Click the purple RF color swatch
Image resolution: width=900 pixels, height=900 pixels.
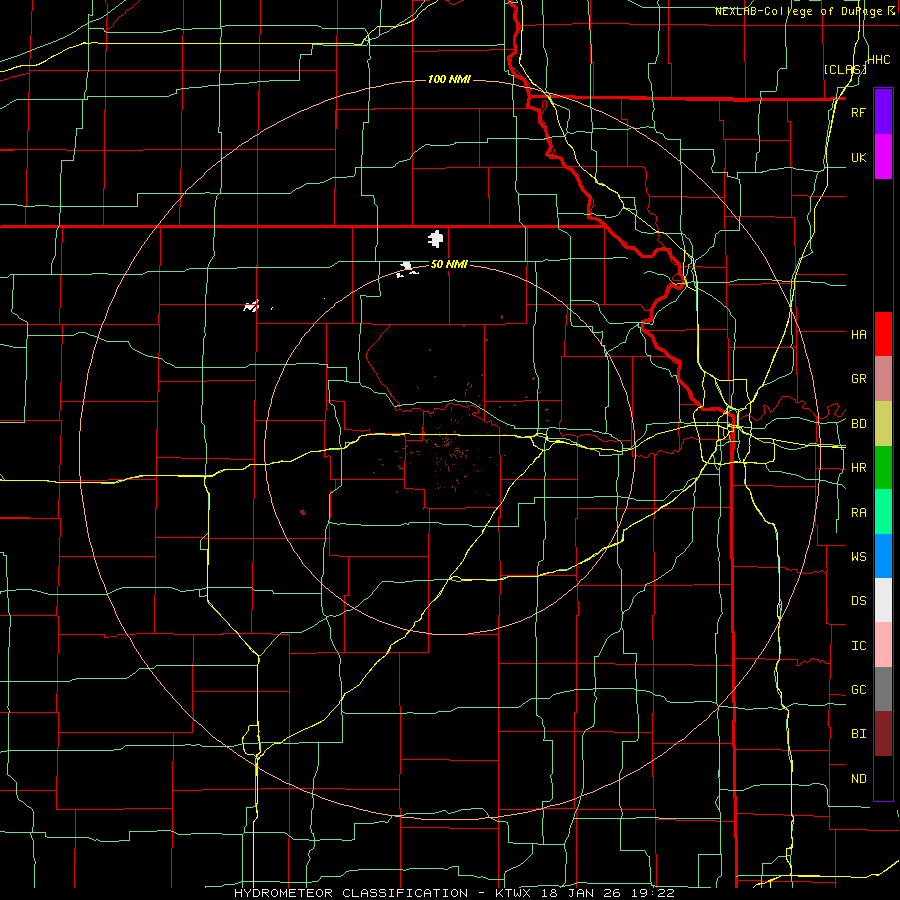883,112
